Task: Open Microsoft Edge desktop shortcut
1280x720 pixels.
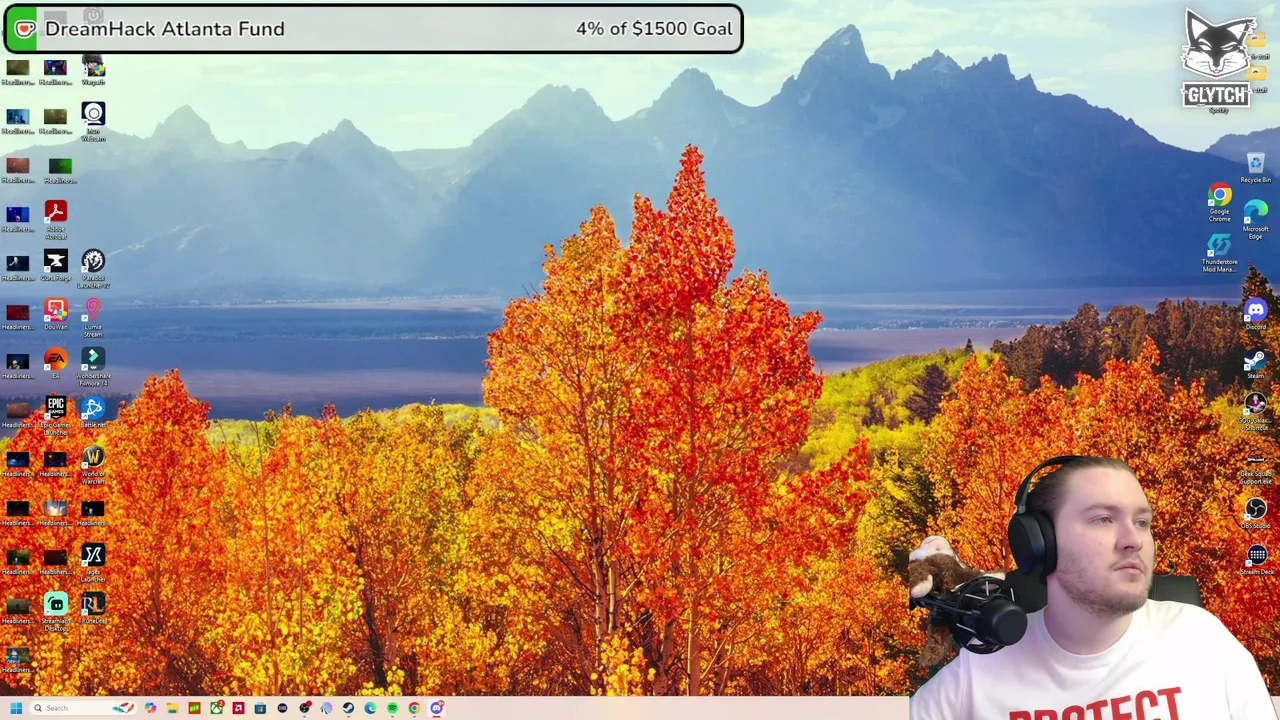Action: (x=1256, y=219)
